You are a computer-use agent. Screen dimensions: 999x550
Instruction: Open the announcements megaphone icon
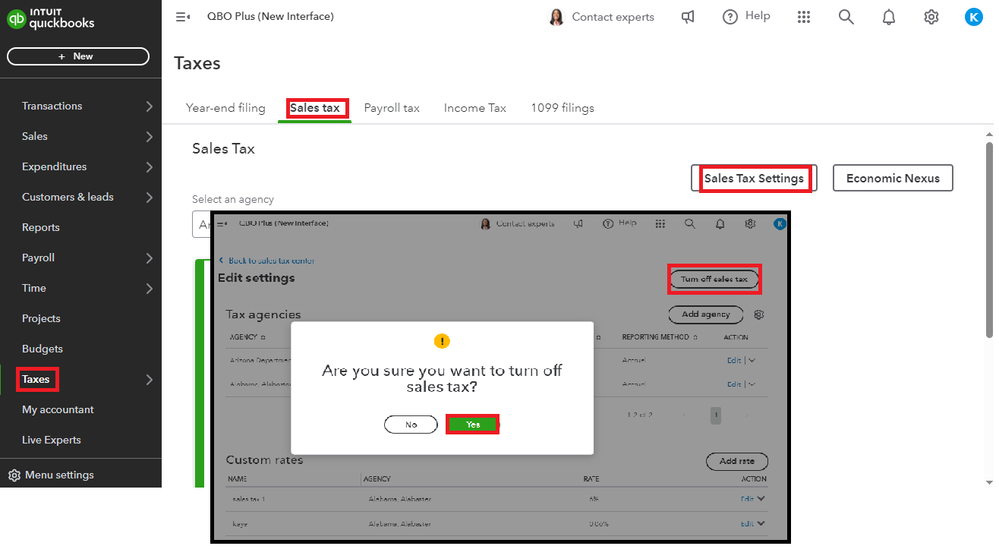688,17
